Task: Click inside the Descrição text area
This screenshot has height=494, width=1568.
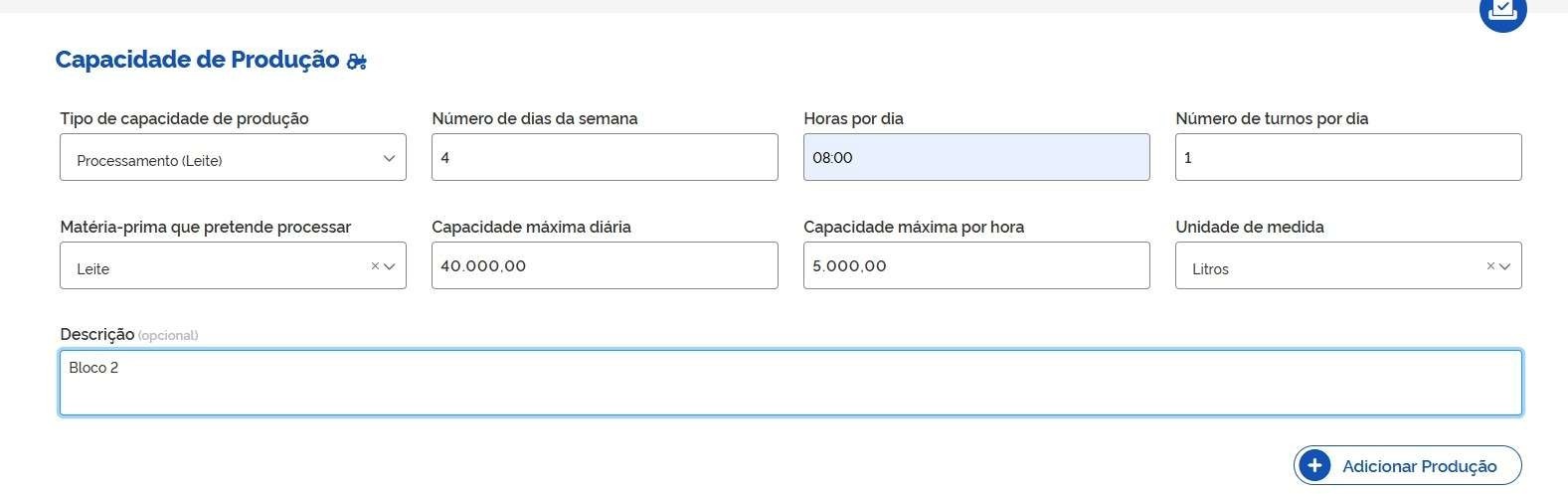Action: (x=790, y=383)
